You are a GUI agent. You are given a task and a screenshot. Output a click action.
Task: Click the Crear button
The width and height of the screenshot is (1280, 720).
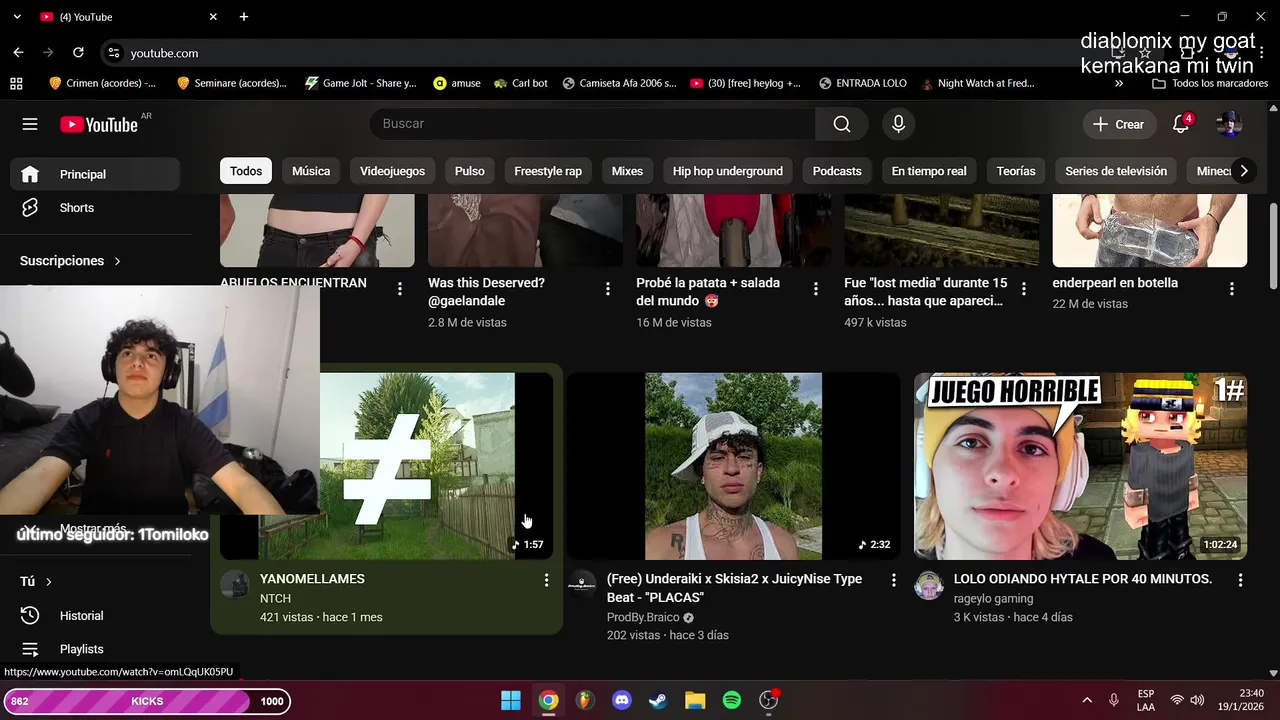pos(1119,124)
